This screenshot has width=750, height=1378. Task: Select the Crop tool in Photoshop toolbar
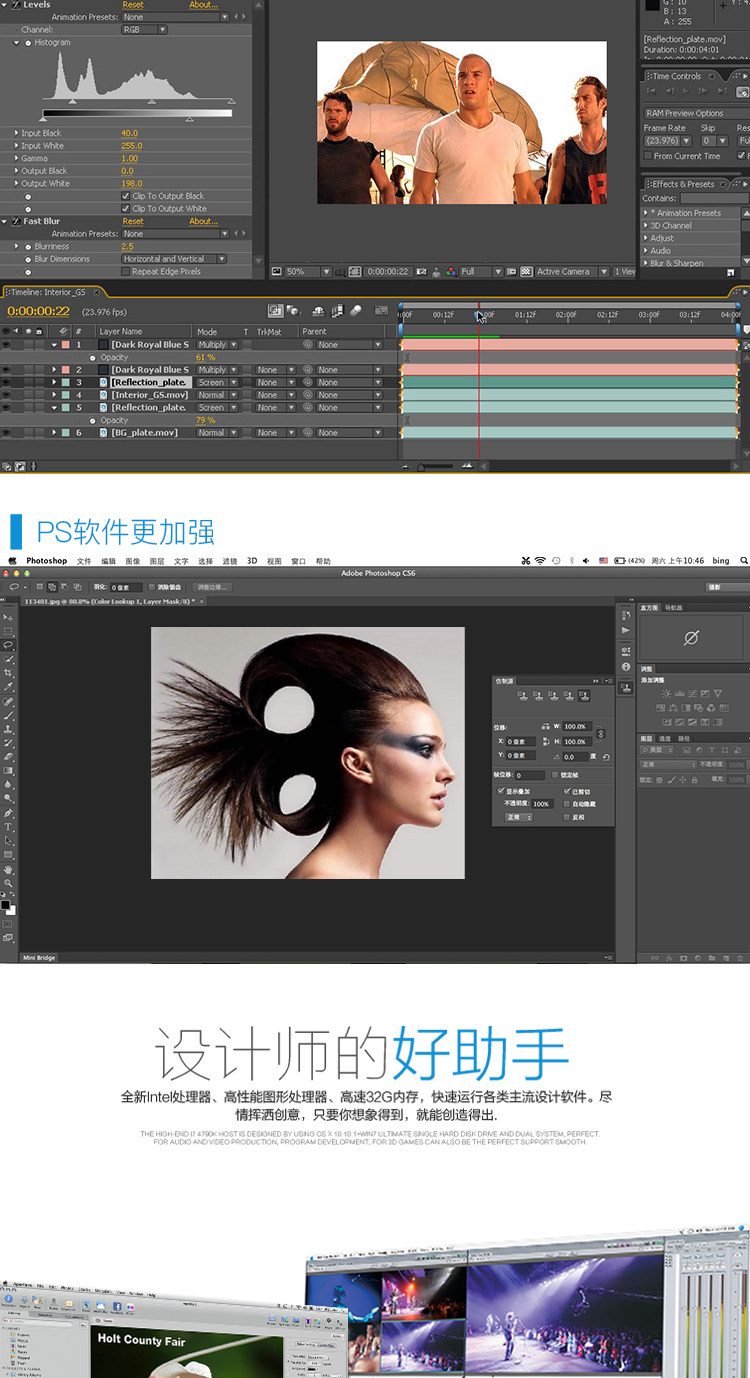tap(8, 673)
